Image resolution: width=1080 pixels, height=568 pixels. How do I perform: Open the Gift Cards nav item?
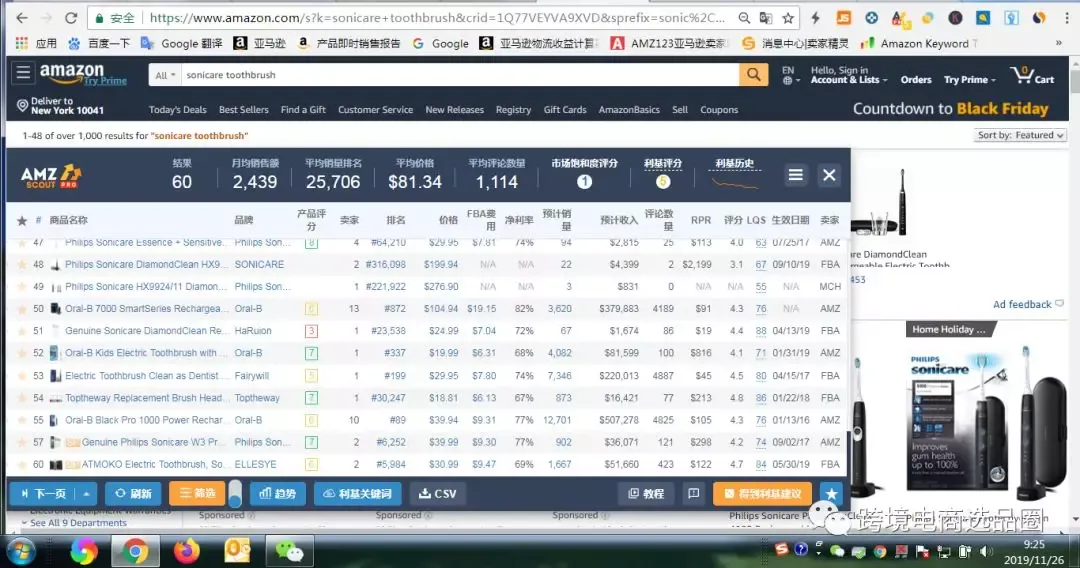click(565, 109)
